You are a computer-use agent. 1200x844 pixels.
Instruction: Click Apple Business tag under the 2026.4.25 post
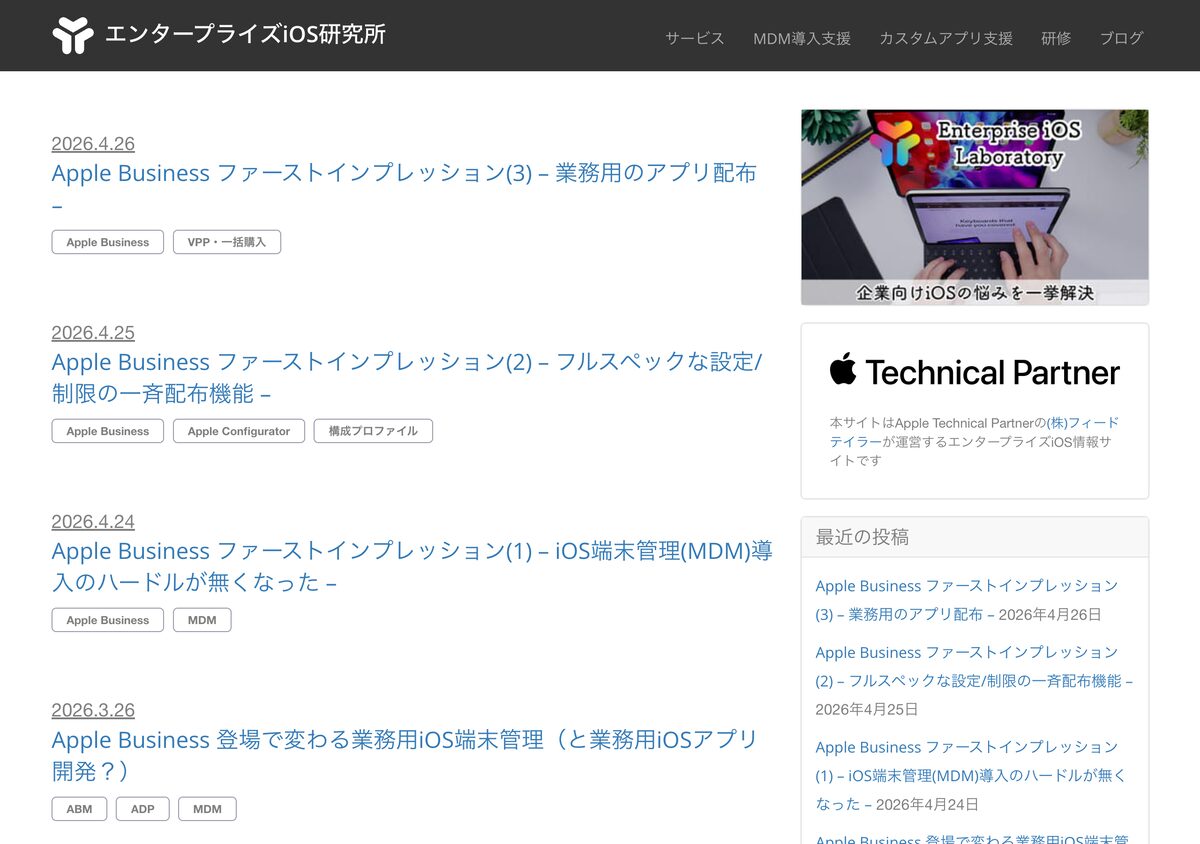pyautogui.click(x=108, y=431)
